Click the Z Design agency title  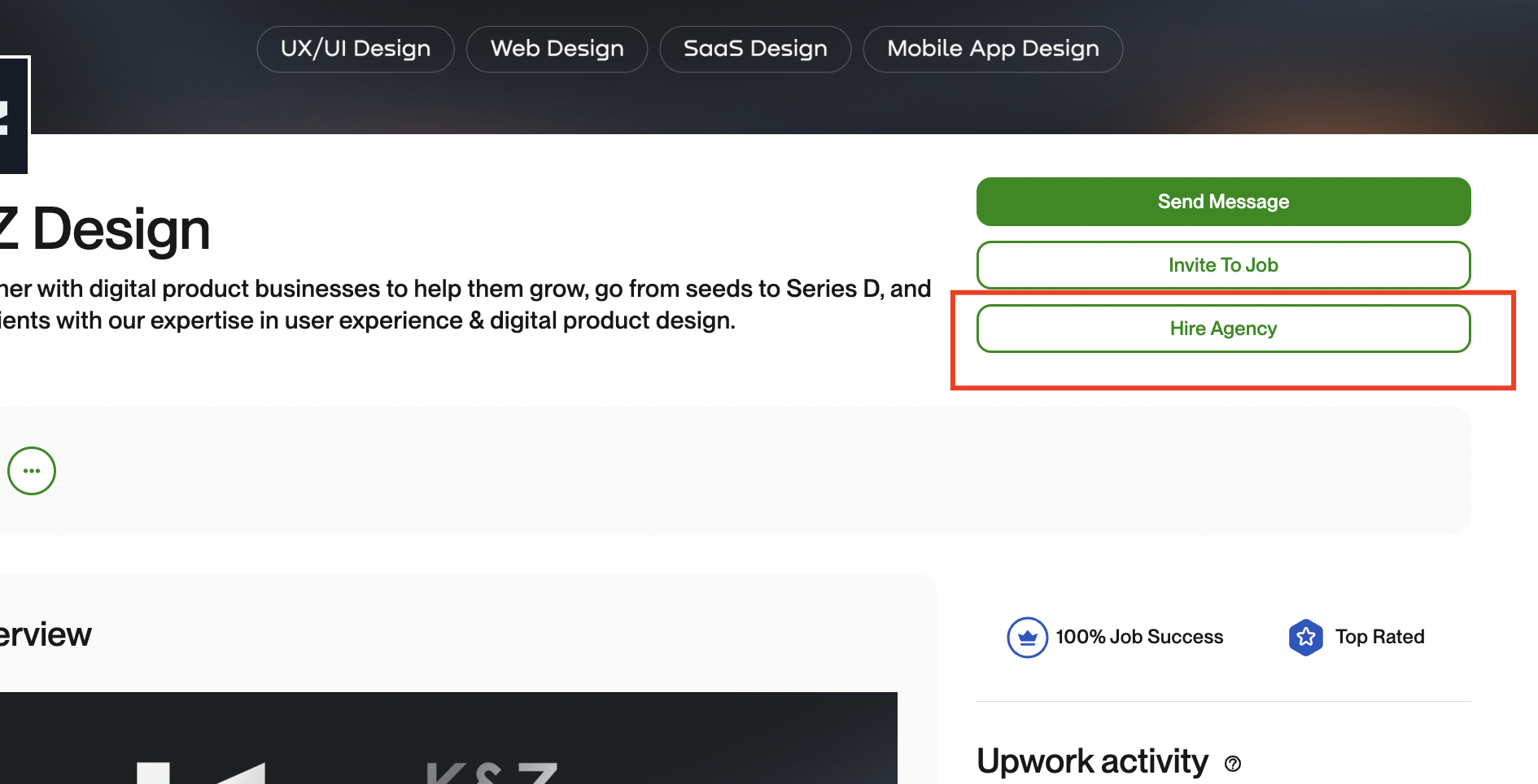click(105, 229)
